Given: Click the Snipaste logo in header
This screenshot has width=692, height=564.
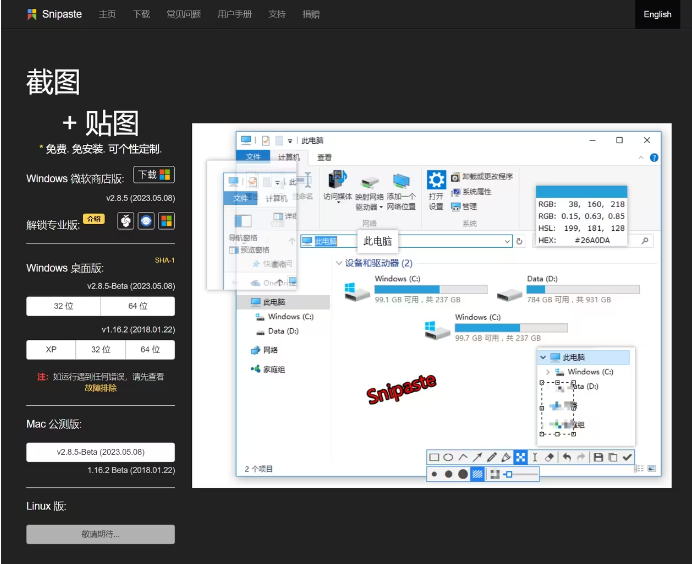Looking at the screenshot, I should click(x=54, y=14).
